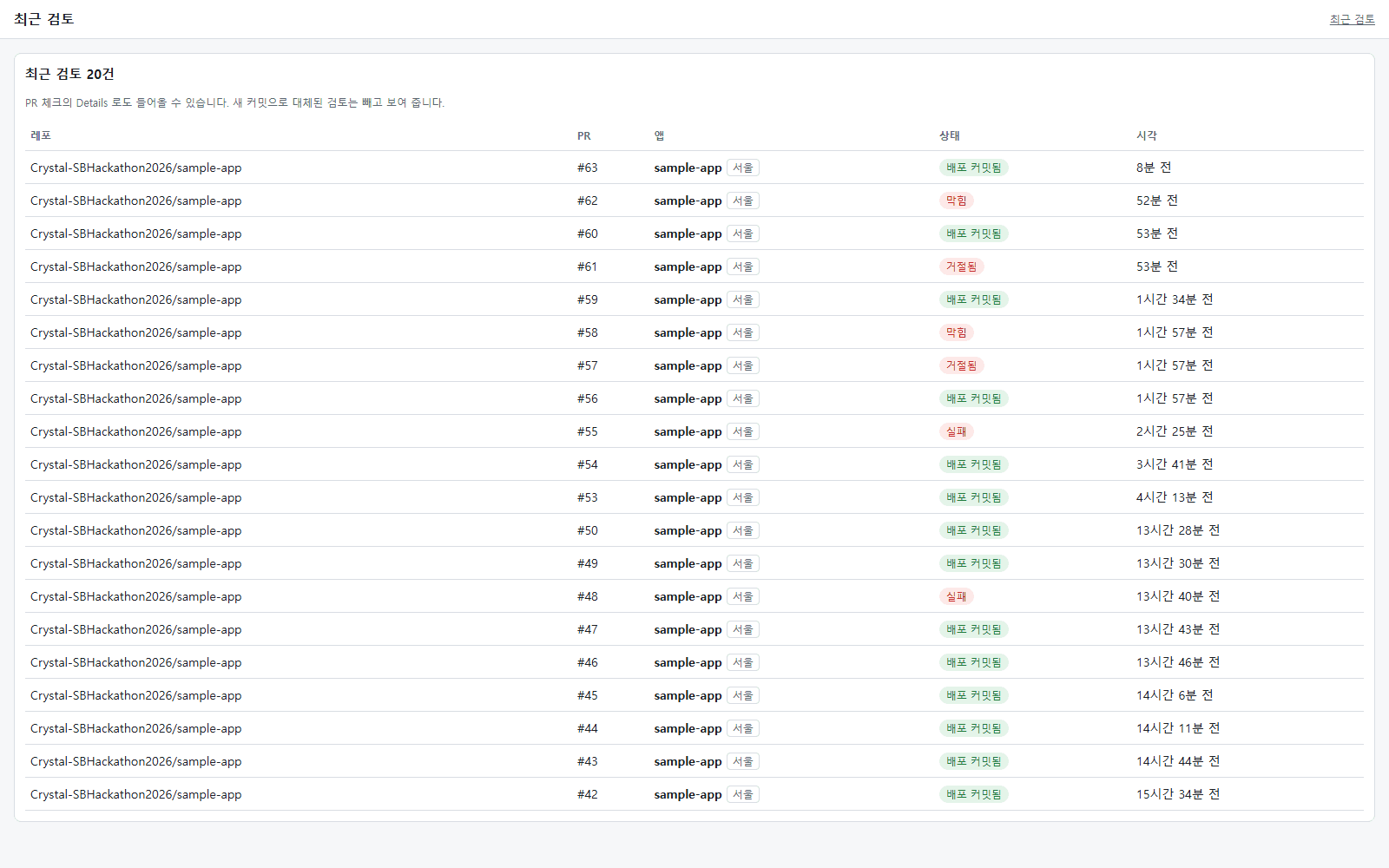Click the "1시간 34분 전" timestamp

1175,299
